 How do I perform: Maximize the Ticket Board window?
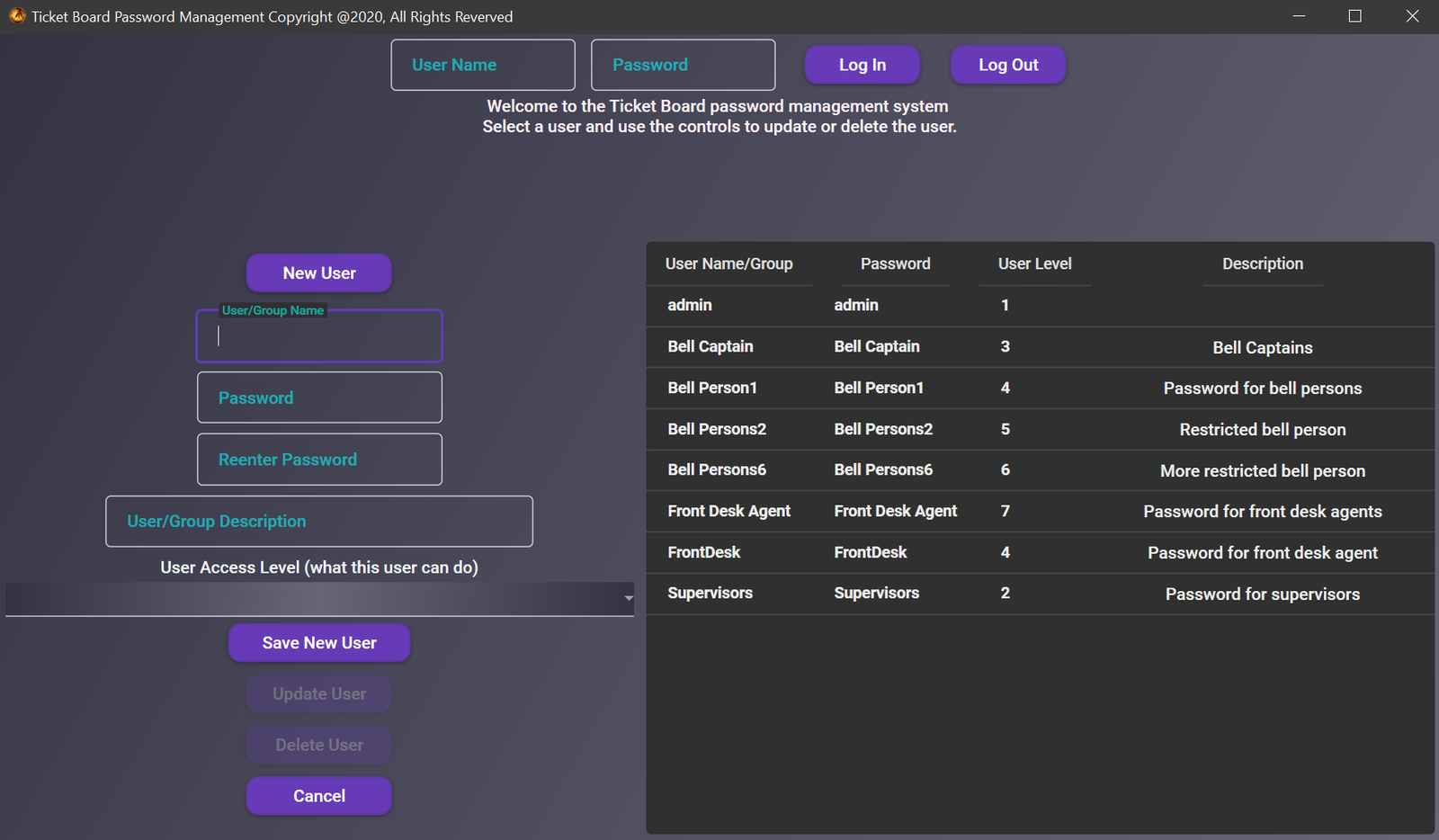click(1354, 16)
